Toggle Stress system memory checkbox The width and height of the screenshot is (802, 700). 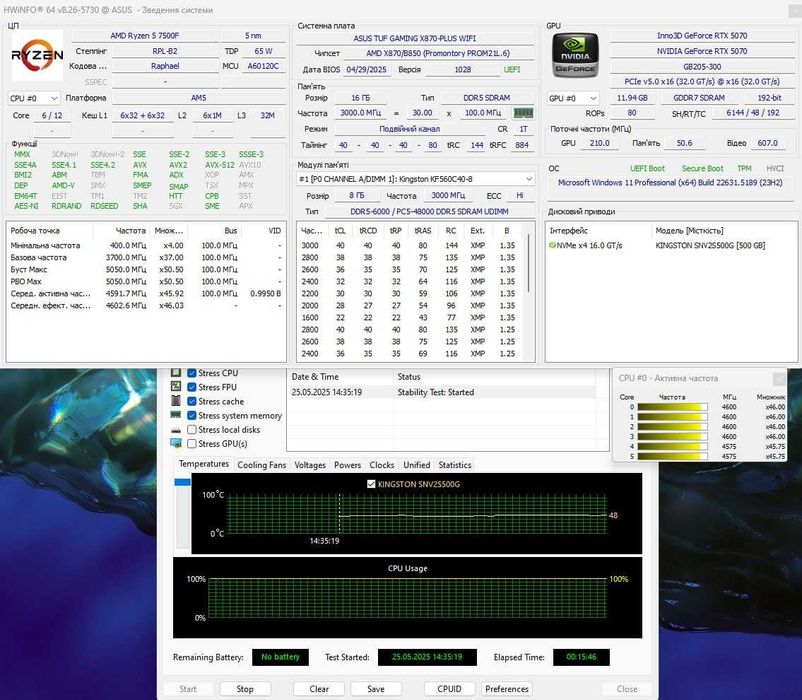pyautogui.click(x=192, y=415)
